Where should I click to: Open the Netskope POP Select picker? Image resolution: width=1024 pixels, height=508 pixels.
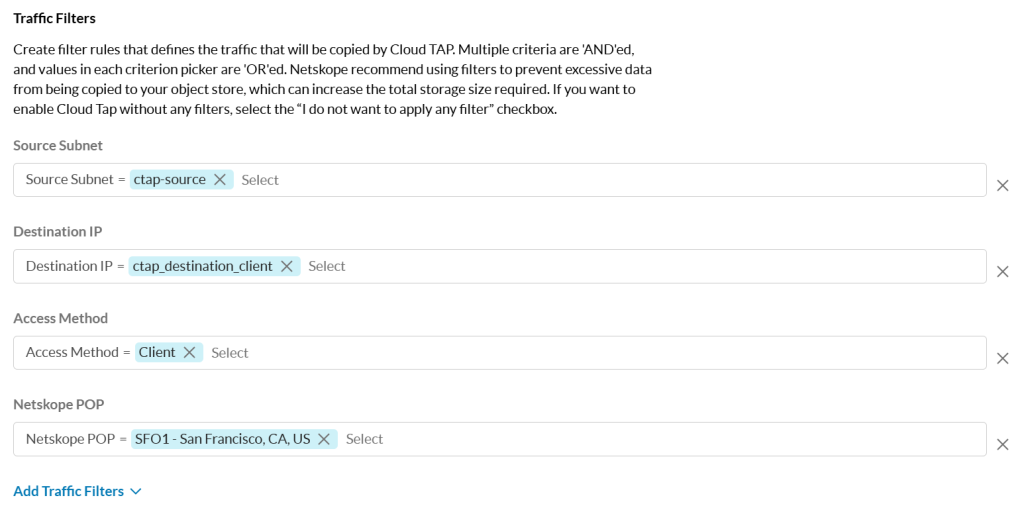(364, 439)
